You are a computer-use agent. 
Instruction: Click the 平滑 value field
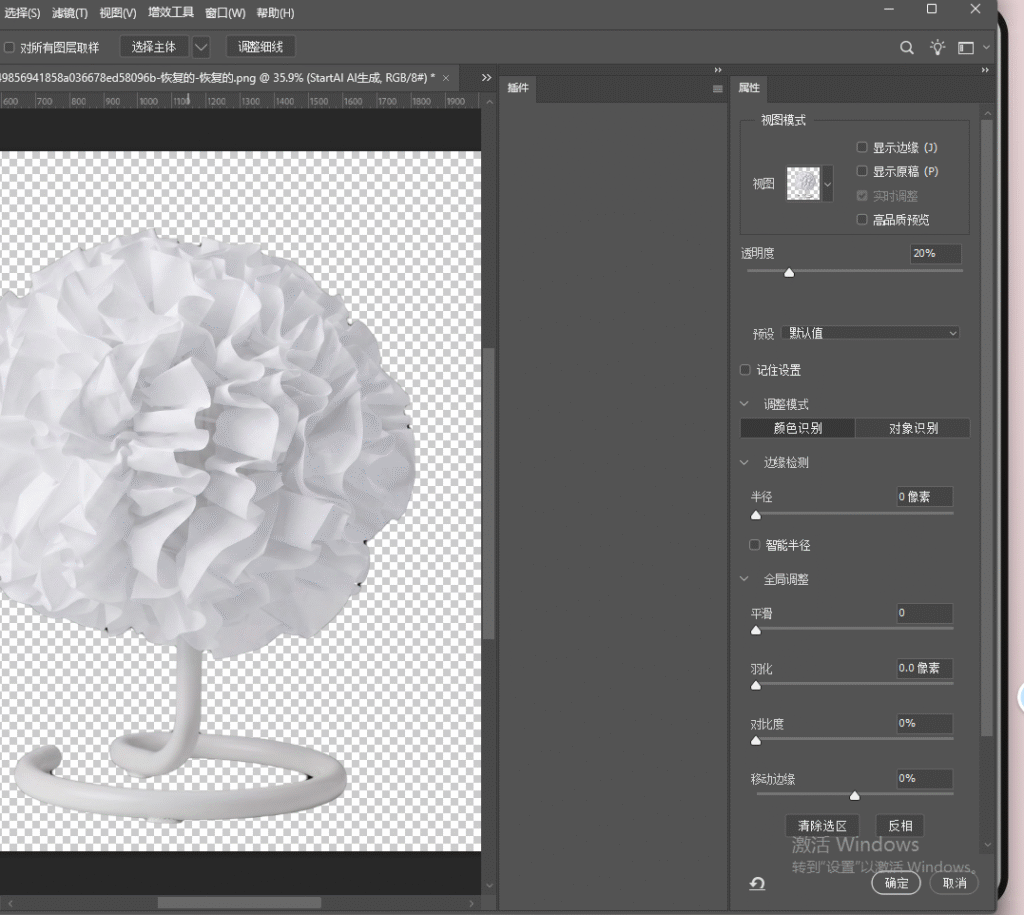pos(924,613)
